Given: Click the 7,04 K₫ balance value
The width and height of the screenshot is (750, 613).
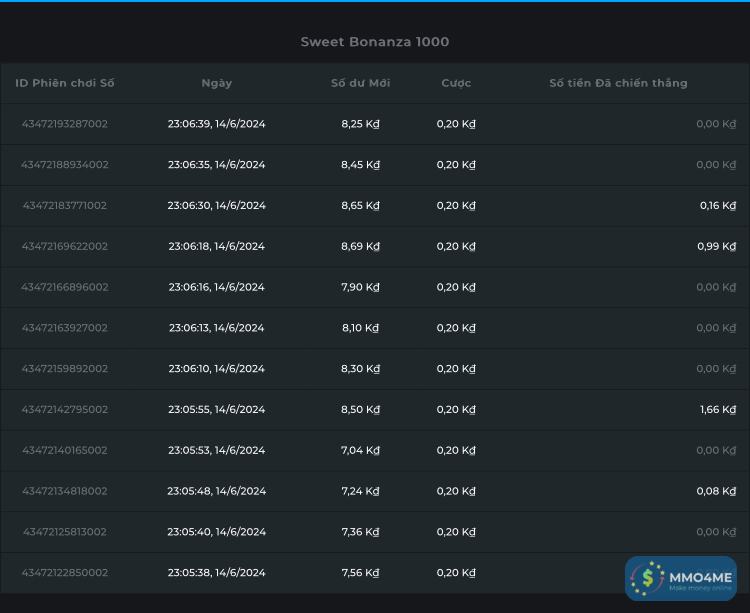Looking at the screenshot, I should pos(360,451).
